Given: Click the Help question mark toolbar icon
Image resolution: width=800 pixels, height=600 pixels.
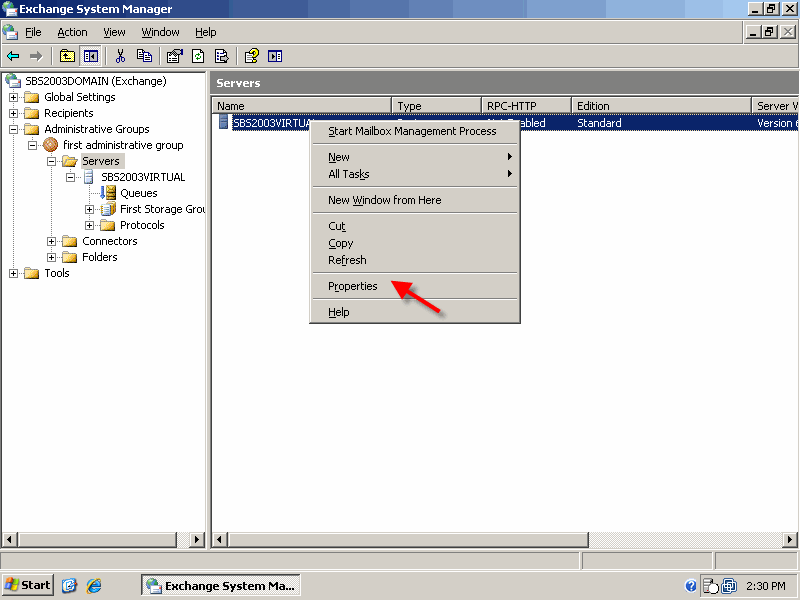Looking at the screenshot, I should click(252, 56).
